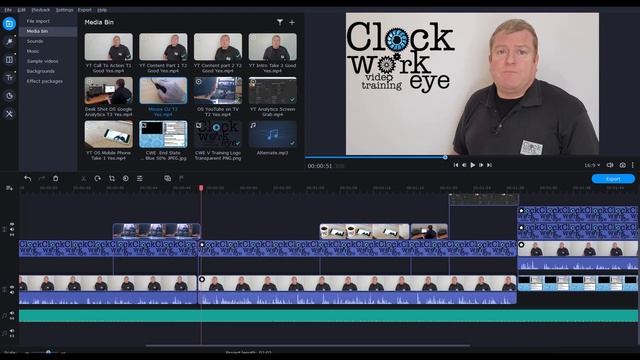Play the preview video
Screen dimensions: 640x360
(x=473, y=165)
